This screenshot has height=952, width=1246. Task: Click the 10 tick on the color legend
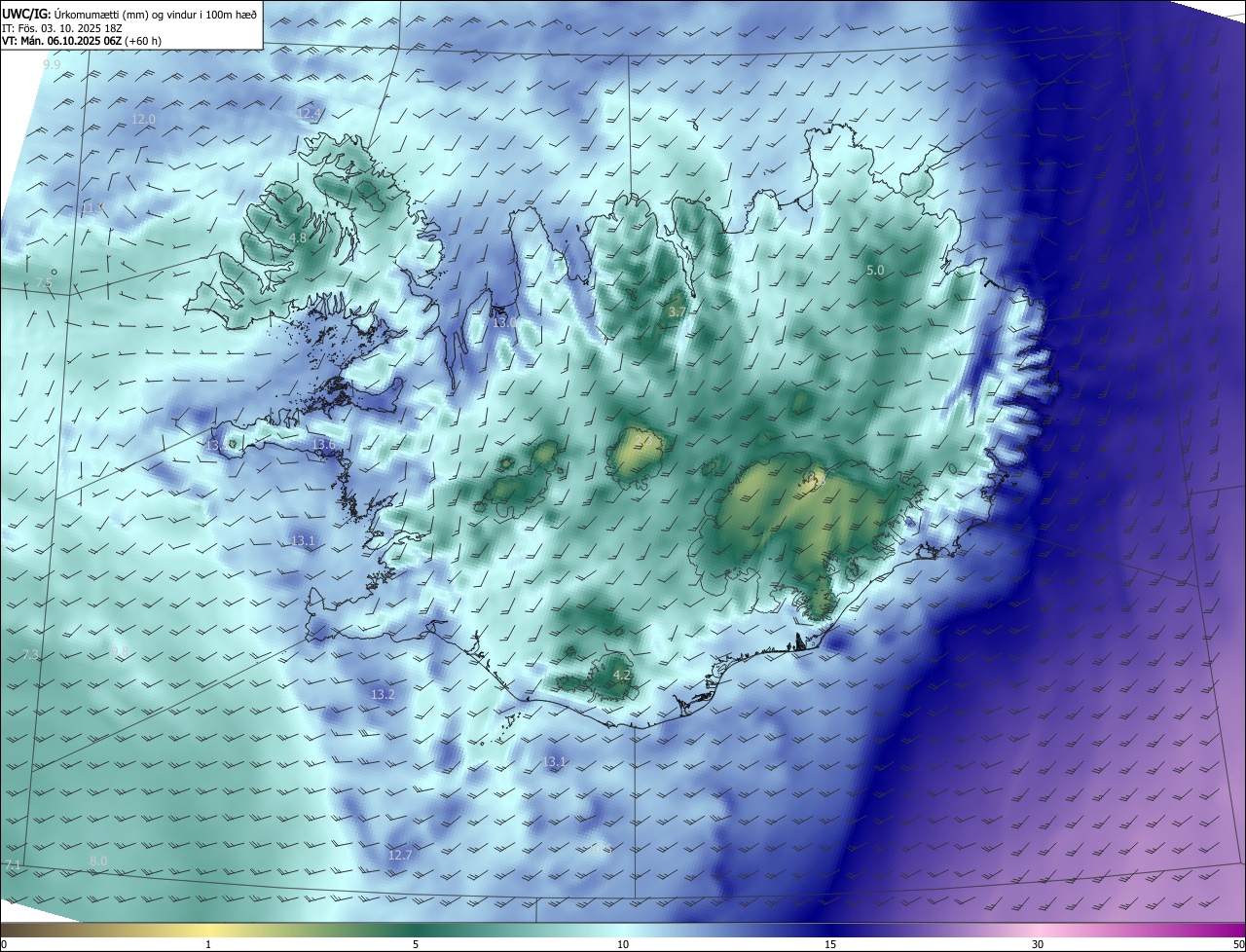tap(623, 944)
